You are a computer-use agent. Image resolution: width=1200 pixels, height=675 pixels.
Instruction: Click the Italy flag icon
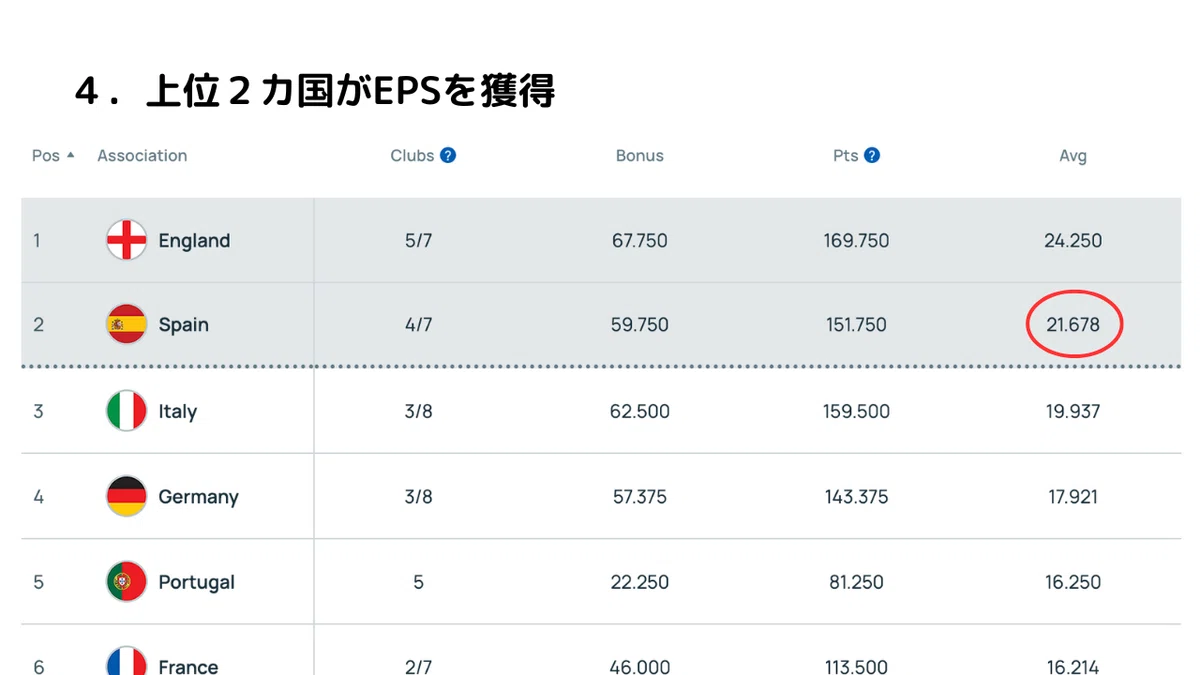[x=127, y=411]
